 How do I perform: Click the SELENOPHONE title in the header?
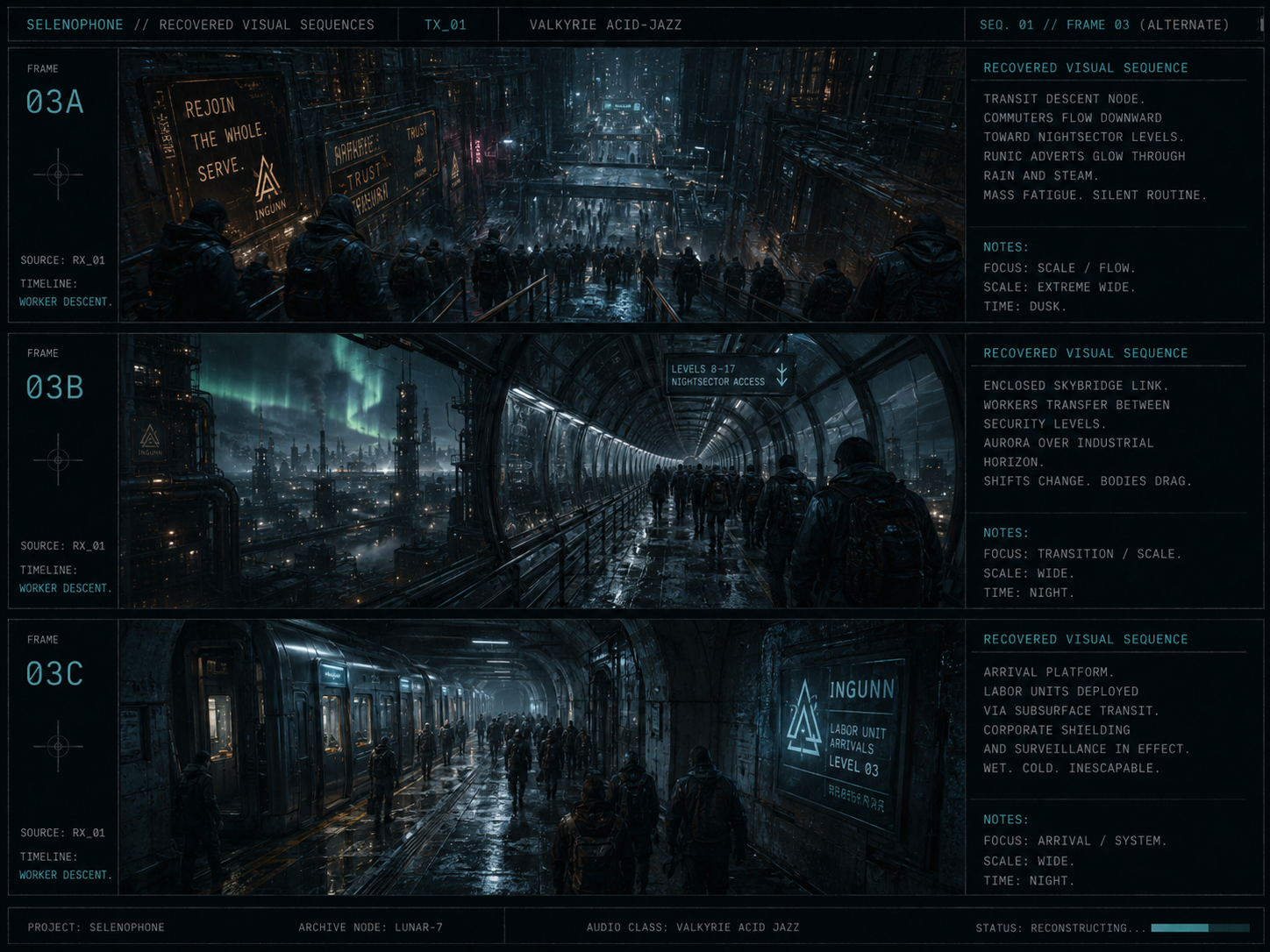point(75,25)
